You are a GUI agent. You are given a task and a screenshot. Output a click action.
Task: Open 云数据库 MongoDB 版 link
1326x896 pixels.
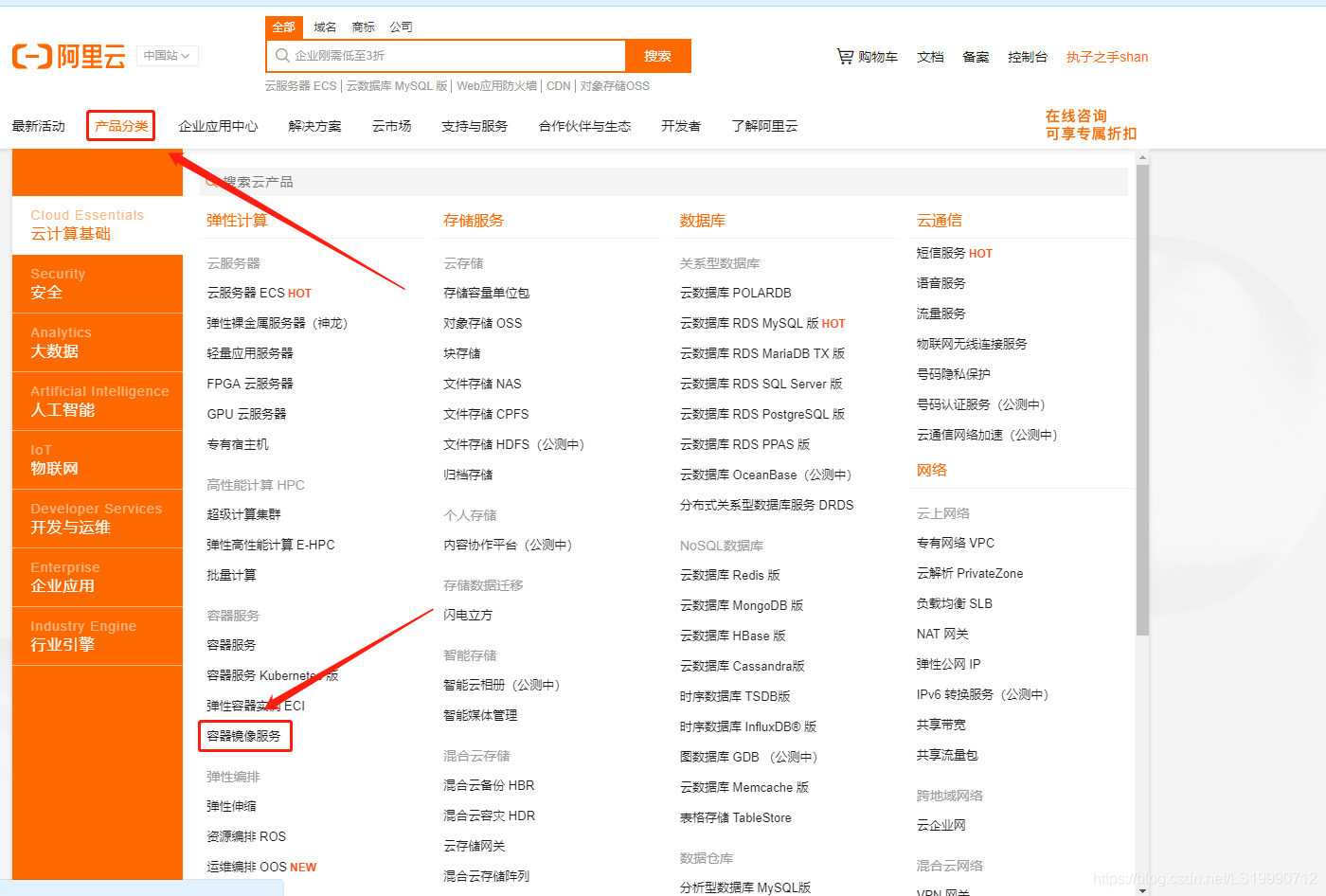point(742,605)
